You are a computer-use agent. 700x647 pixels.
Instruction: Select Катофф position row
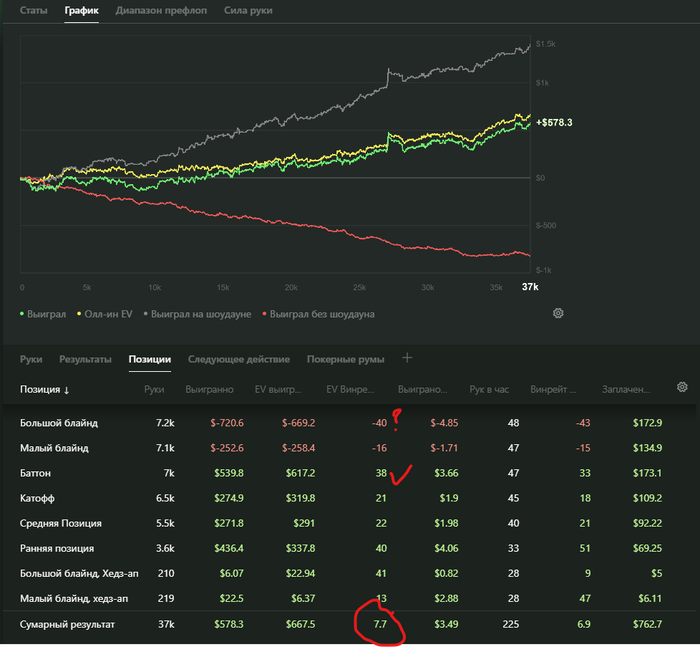350,498
